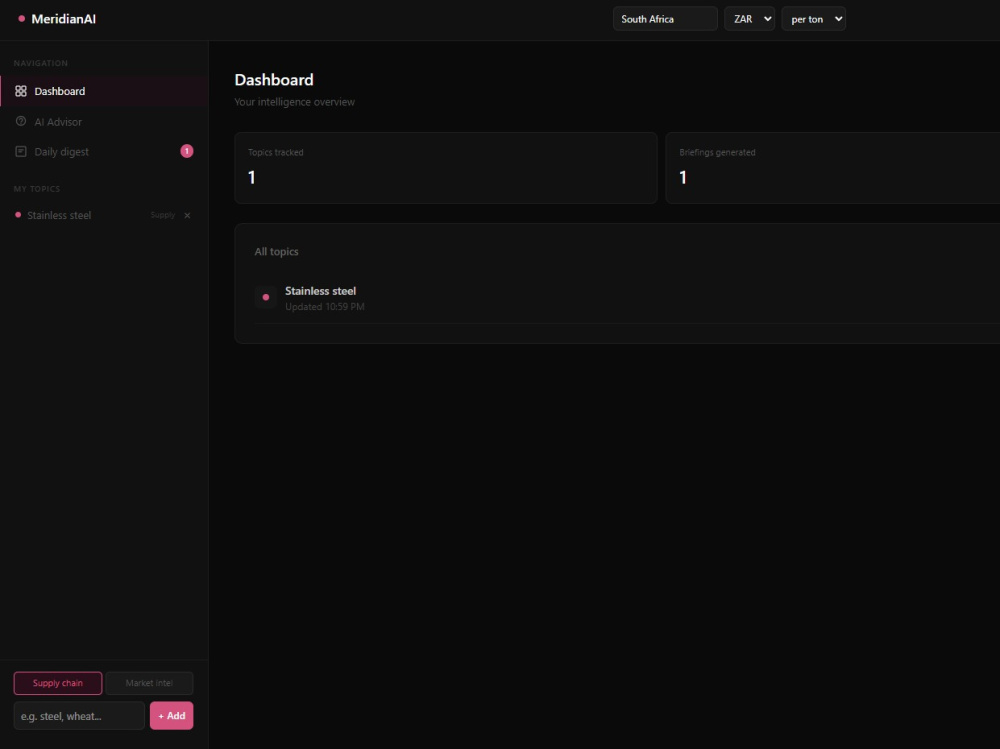Click the Supply tag on Stainless steel

point(163,215)
